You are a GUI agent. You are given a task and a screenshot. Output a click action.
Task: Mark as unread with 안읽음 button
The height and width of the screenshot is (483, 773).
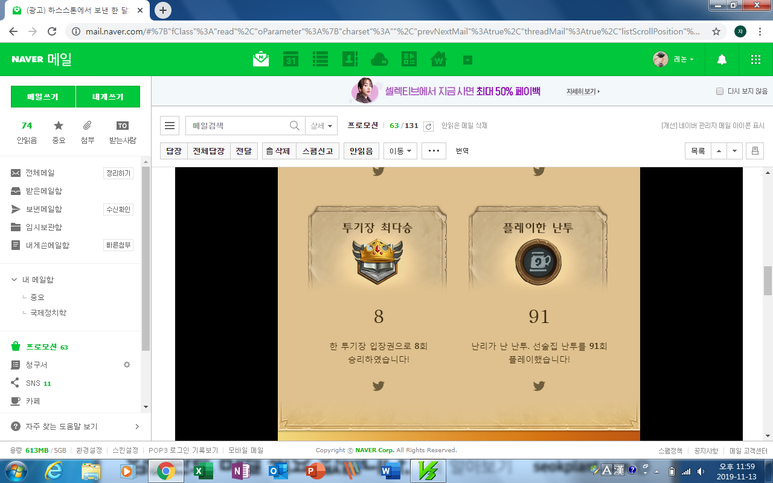point(361,151)
